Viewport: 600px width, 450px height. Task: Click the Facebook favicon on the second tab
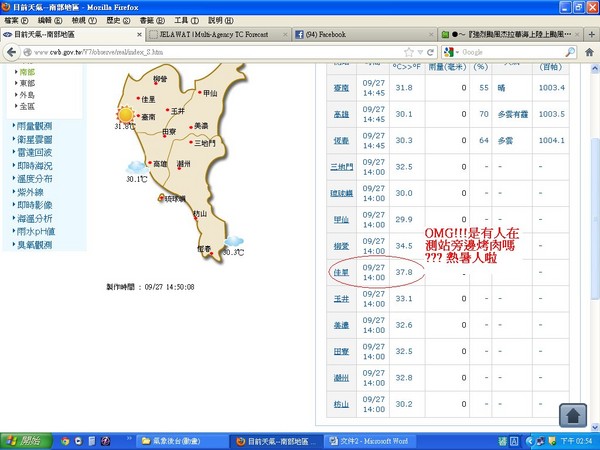[300, 34]
